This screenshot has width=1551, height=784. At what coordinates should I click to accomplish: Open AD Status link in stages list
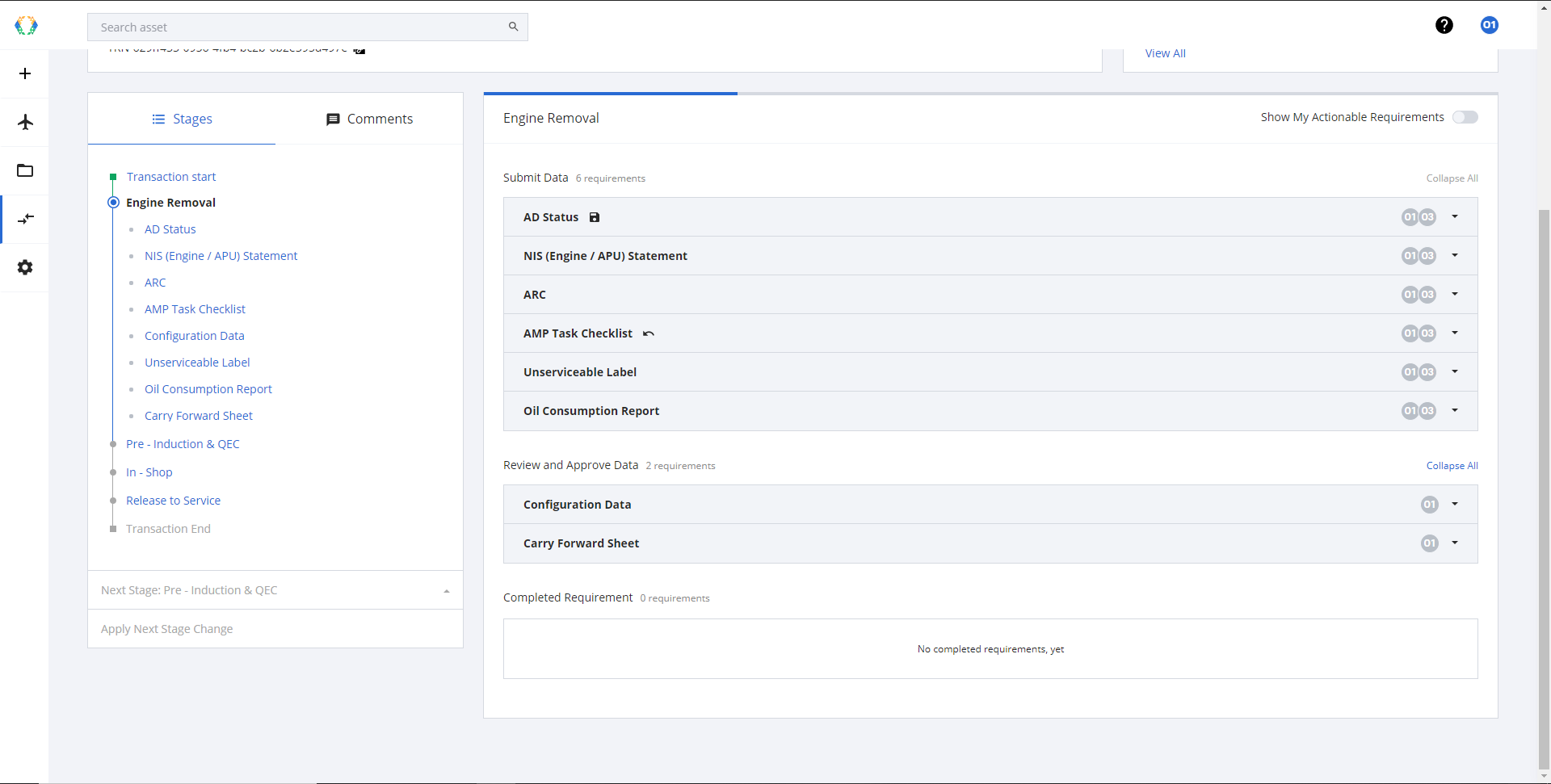pyautogui.click(x=170, y=229)
